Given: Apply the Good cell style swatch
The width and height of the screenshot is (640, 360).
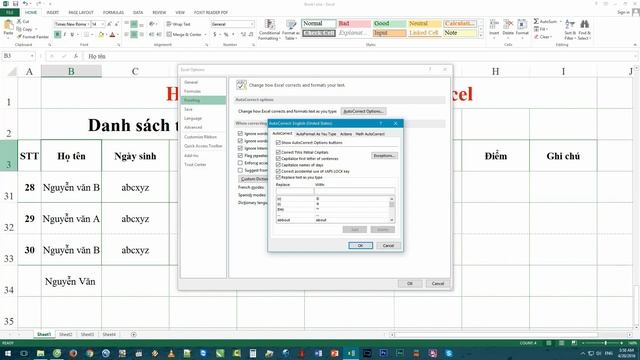Looking at the screenshot, I should [x=389, y=23].
